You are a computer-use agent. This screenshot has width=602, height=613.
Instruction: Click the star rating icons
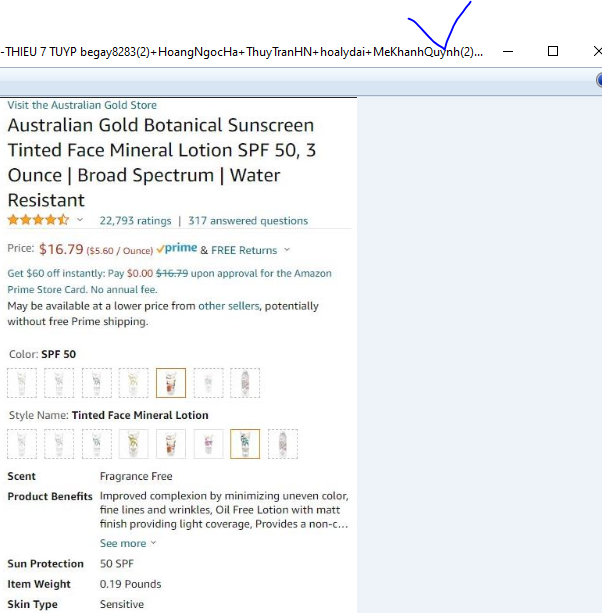[38, 220]
